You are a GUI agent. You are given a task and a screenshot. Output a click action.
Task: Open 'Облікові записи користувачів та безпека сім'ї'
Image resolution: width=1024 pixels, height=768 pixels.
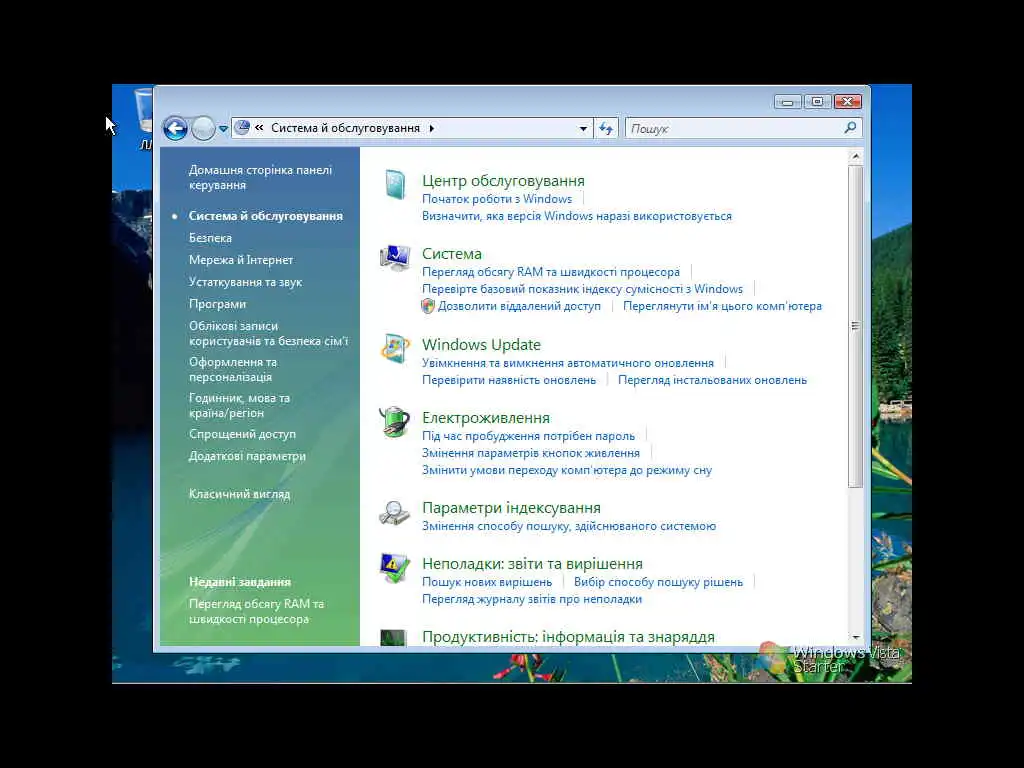point(268,334)
